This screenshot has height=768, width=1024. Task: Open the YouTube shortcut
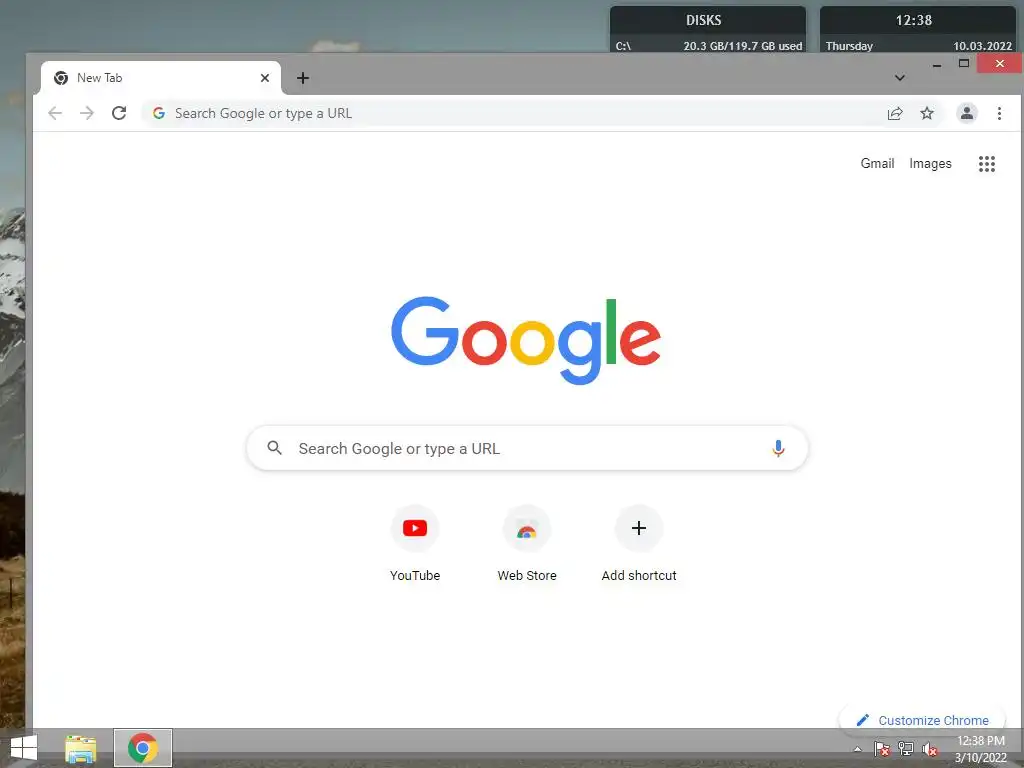click(415, 543)
